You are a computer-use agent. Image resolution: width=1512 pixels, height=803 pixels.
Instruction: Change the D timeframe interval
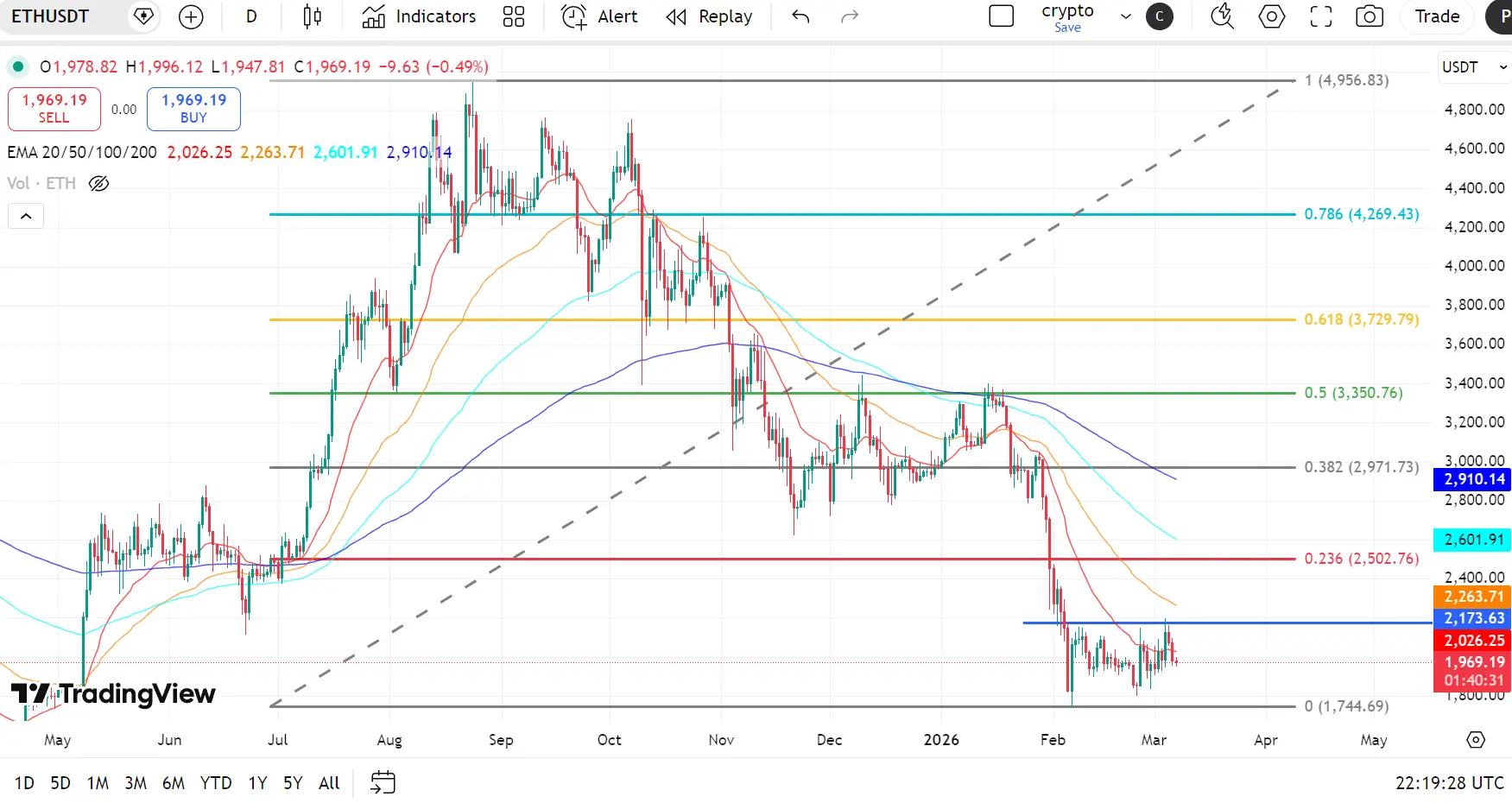[251, 16]
